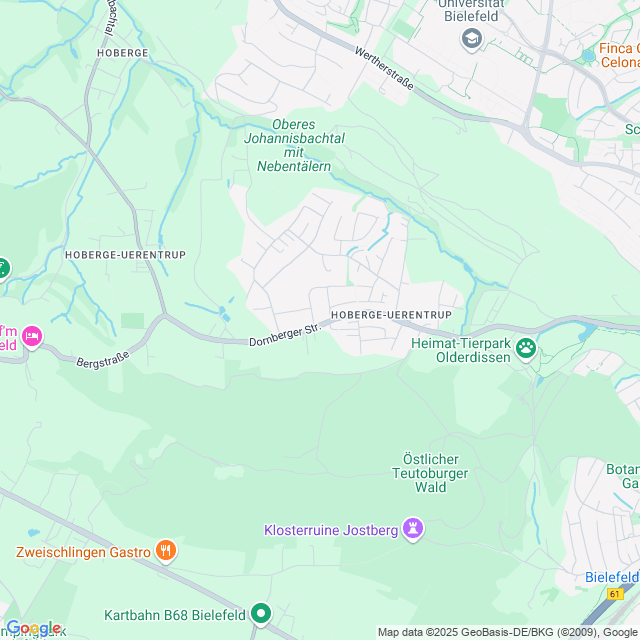Click the Universität Bielefeld graduation cap marker
The height and width of the screenshot is (640, 640).
pyautogui.click(x=472, y=39)
